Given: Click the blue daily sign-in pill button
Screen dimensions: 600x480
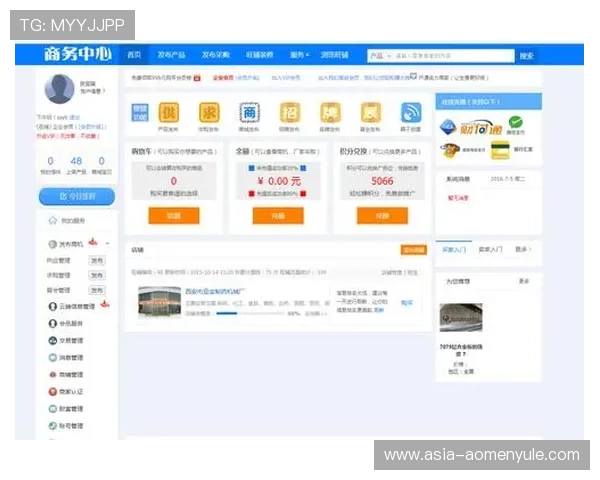Looking at the screenshot, I should coord(77,196).
